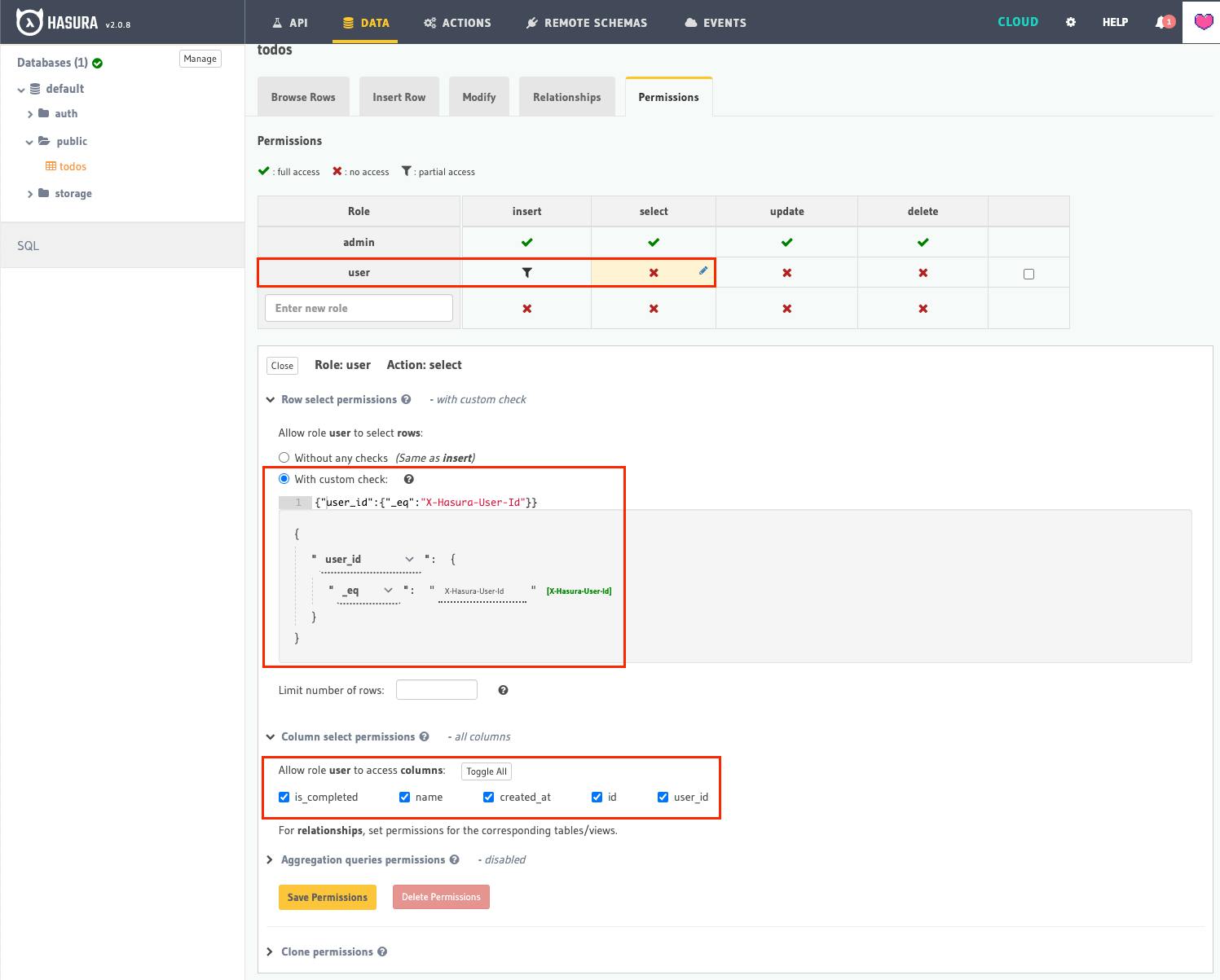Click the Close button in permission editor
1220x980 pixels.
[282, 366]
